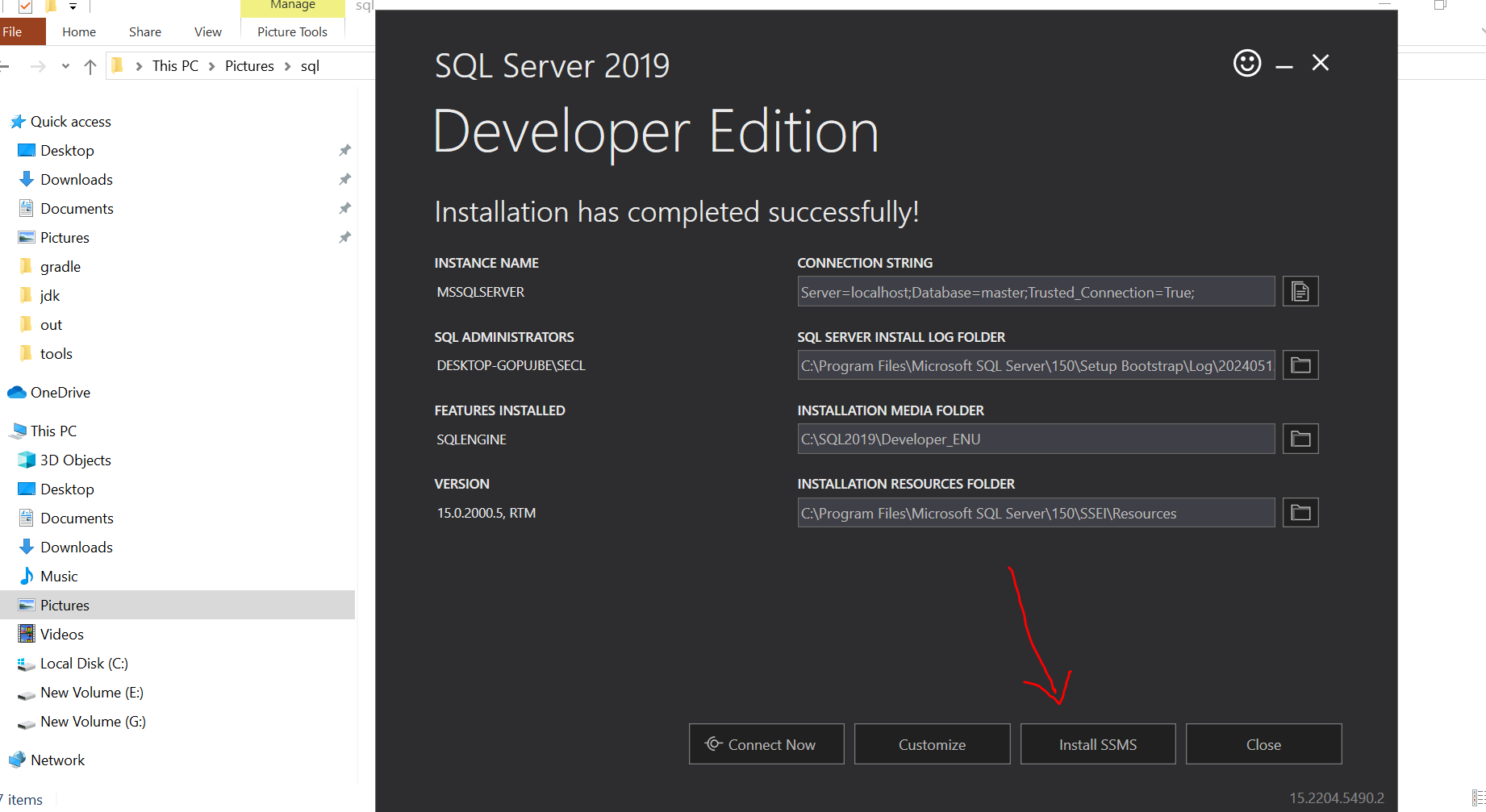
Task: Click the Close button in installer
Action: (1263, 744)
